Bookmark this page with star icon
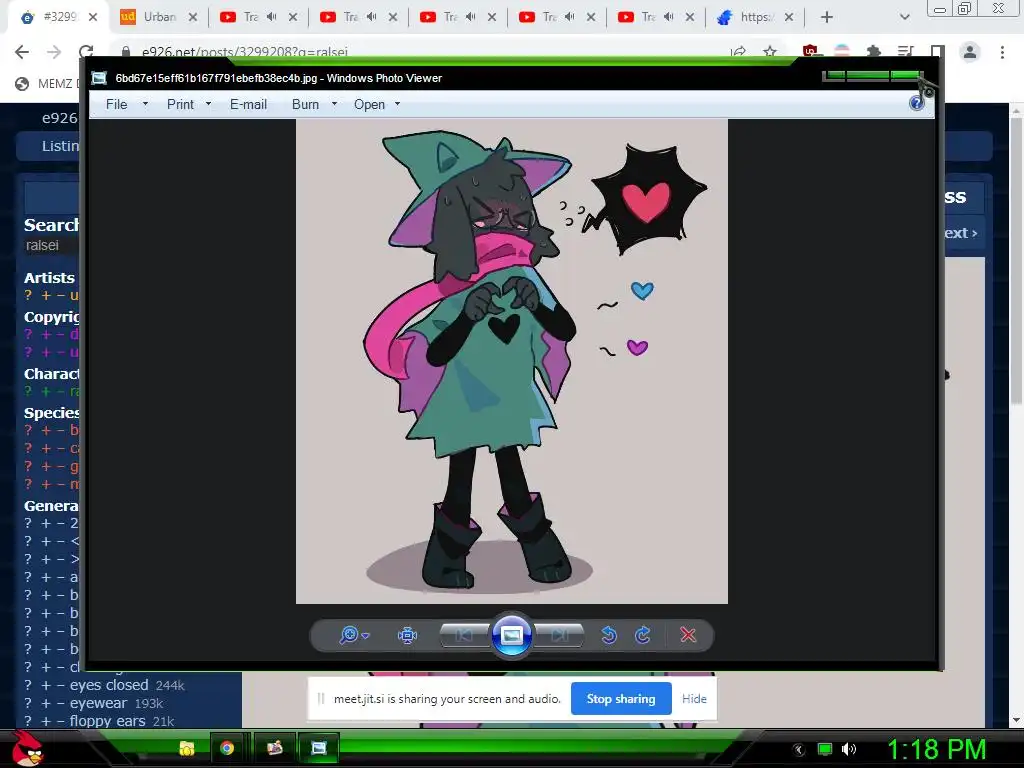 770,51
